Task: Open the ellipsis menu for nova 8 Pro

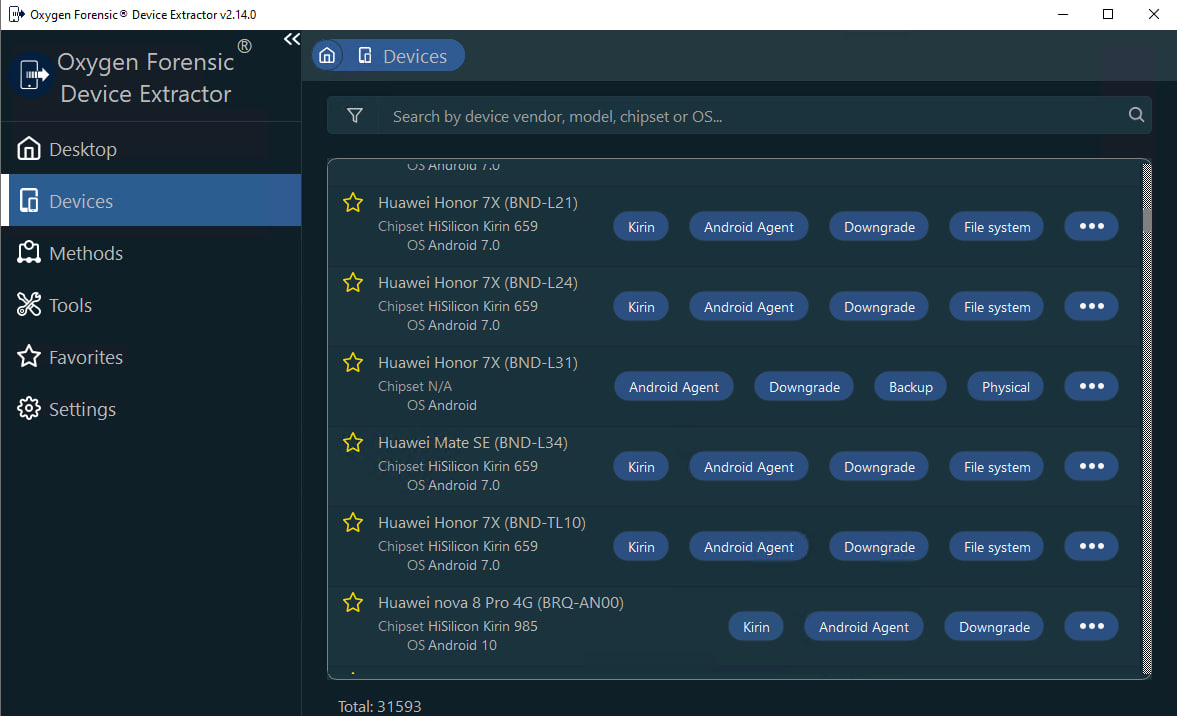Action: [1091, 627]
